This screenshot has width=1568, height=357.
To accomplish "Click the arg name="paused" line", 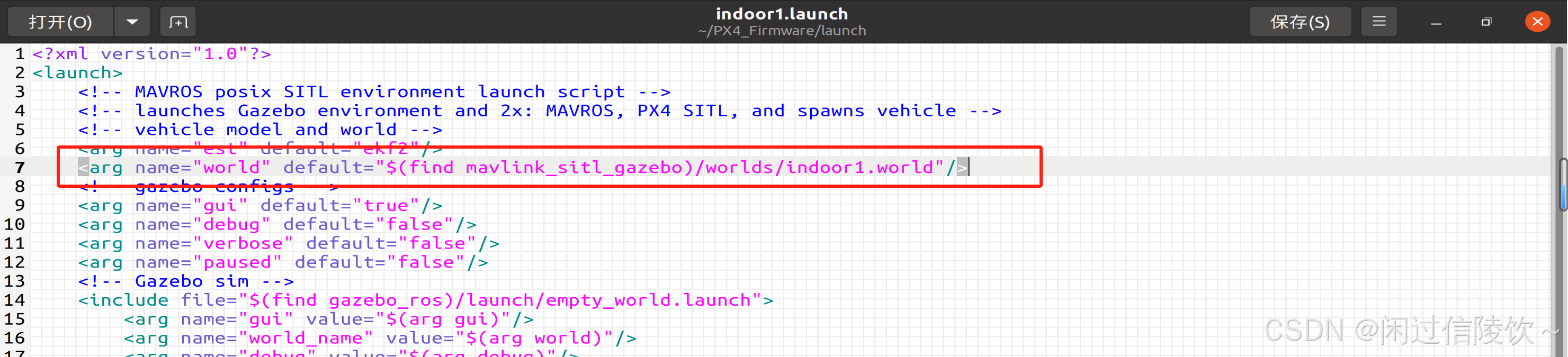I will [283, 262].
